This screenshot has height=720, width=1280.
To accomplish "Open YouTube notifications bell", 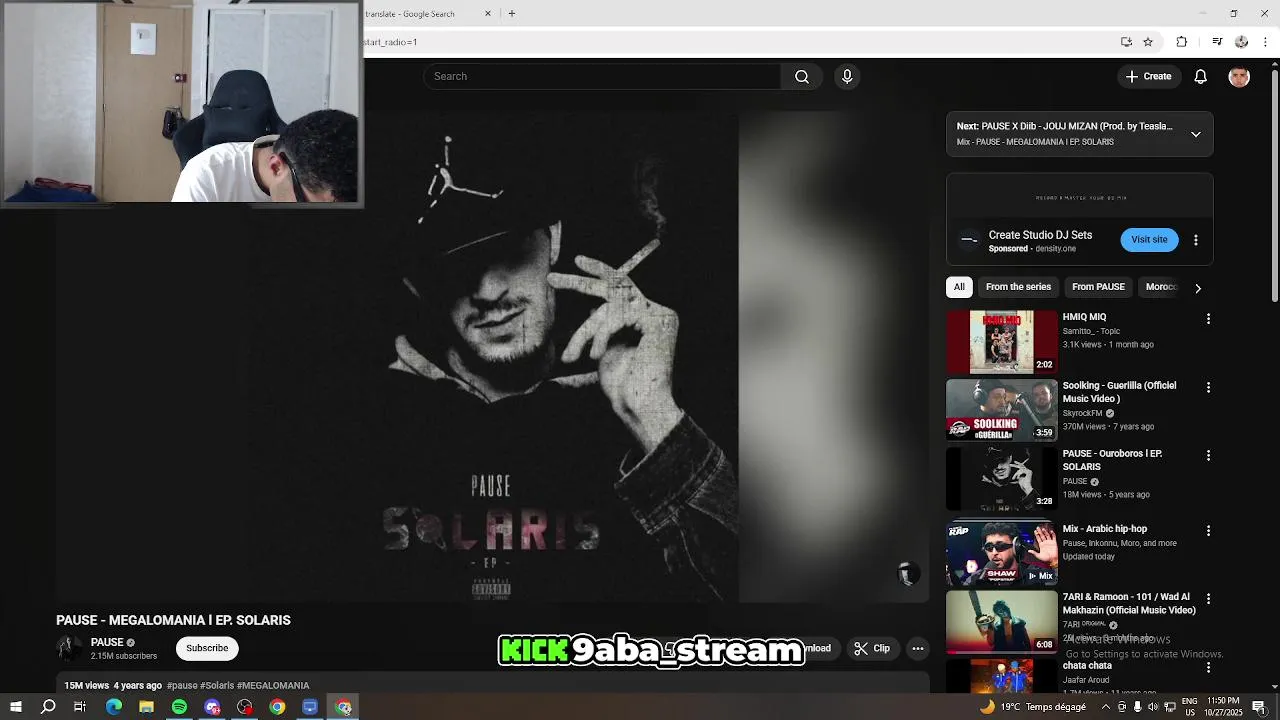I will (1201, 77).
